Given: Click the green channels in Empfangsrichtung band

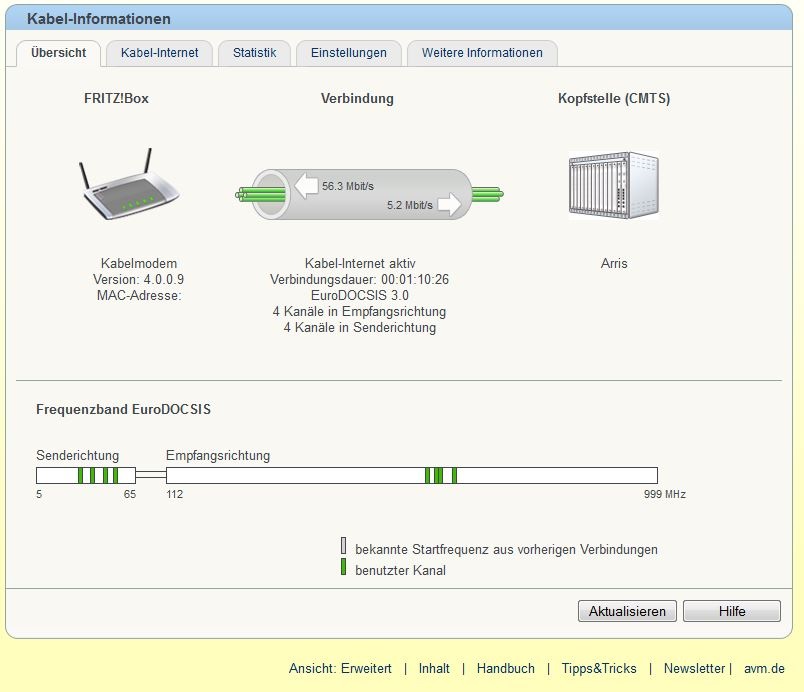Looking at the screenshot, I should pyautogui.click(x=440, y=475).
